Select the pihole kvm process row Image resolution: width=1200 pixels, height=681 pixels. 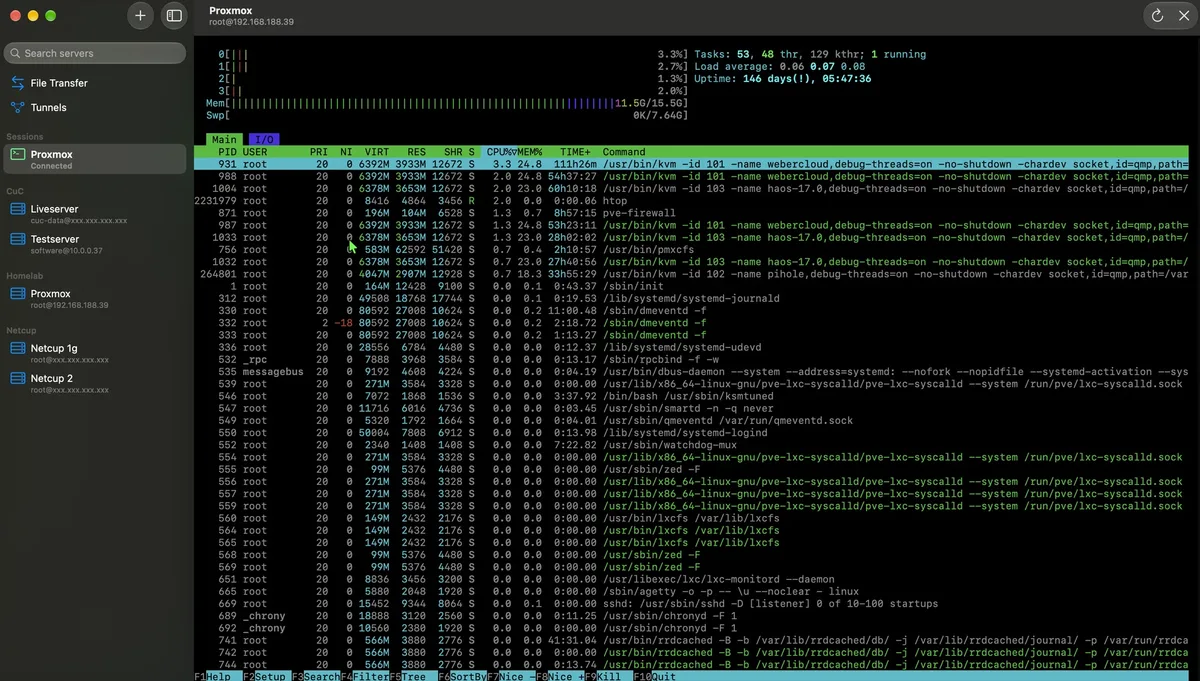(691, 274)
